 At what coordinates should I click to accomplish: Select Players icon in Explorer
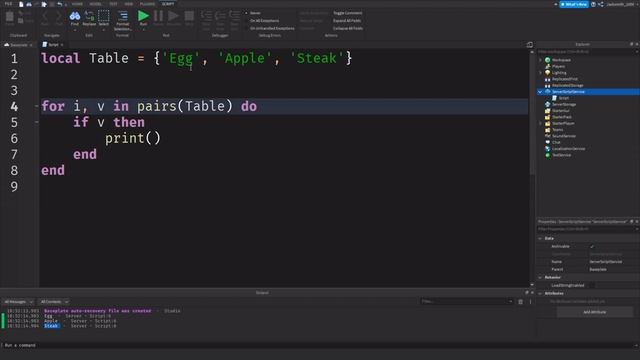click(548, 66)
